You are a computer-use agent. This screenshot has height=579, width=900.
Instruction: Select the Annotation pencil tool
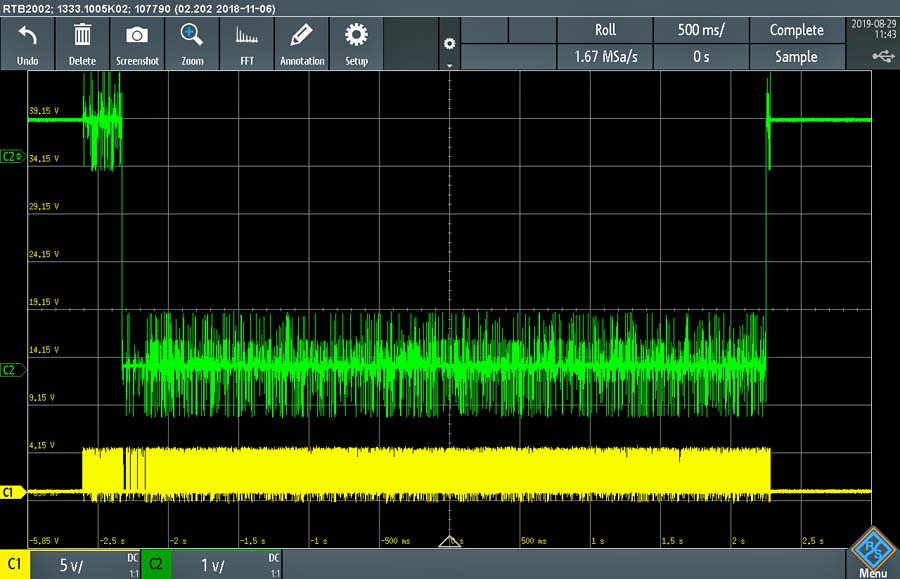[302, 44]
